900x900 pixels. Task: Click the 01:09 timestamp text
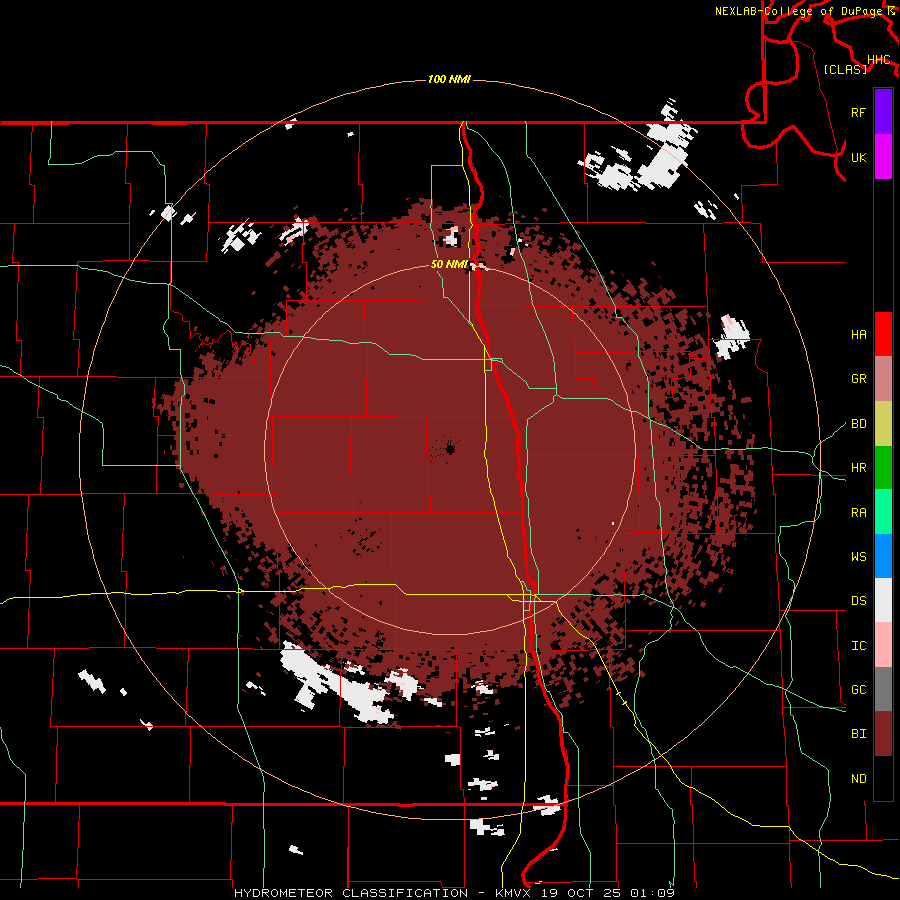point(652,893)
